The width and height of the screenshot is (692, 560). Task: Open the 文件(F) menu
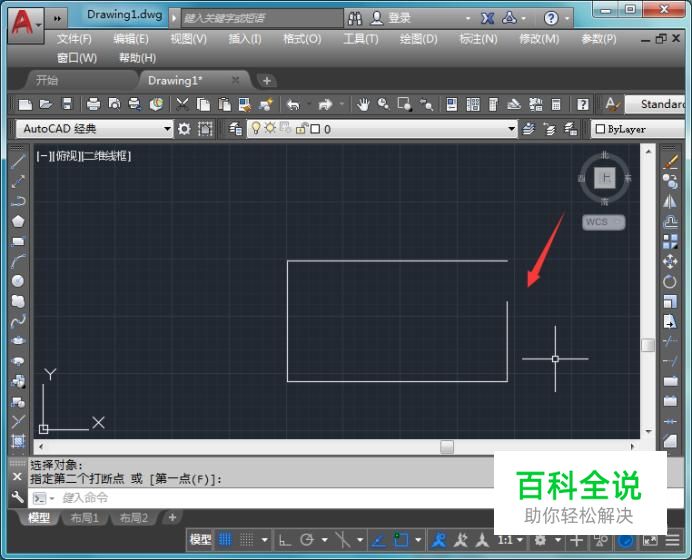[74, 39]
